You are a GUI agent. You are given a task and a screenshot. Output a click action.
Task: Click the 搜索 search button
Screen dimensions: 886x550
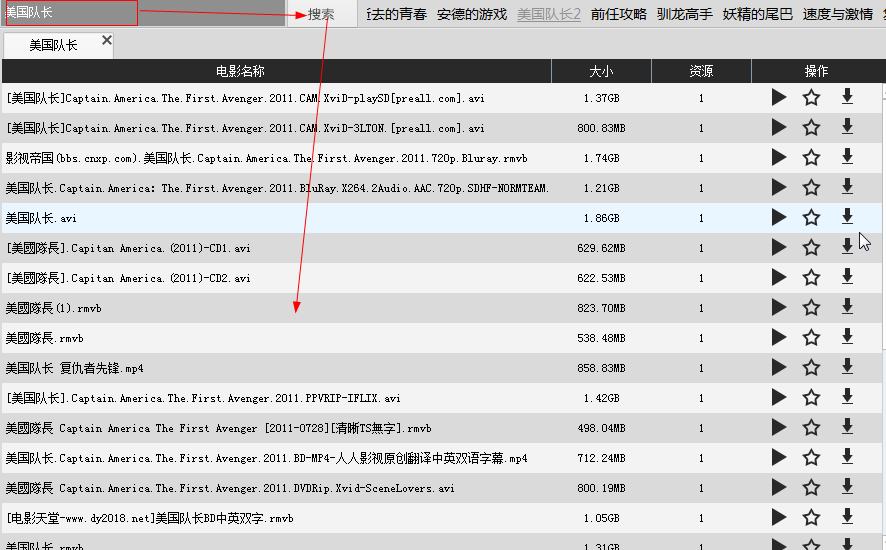(321, 14)
